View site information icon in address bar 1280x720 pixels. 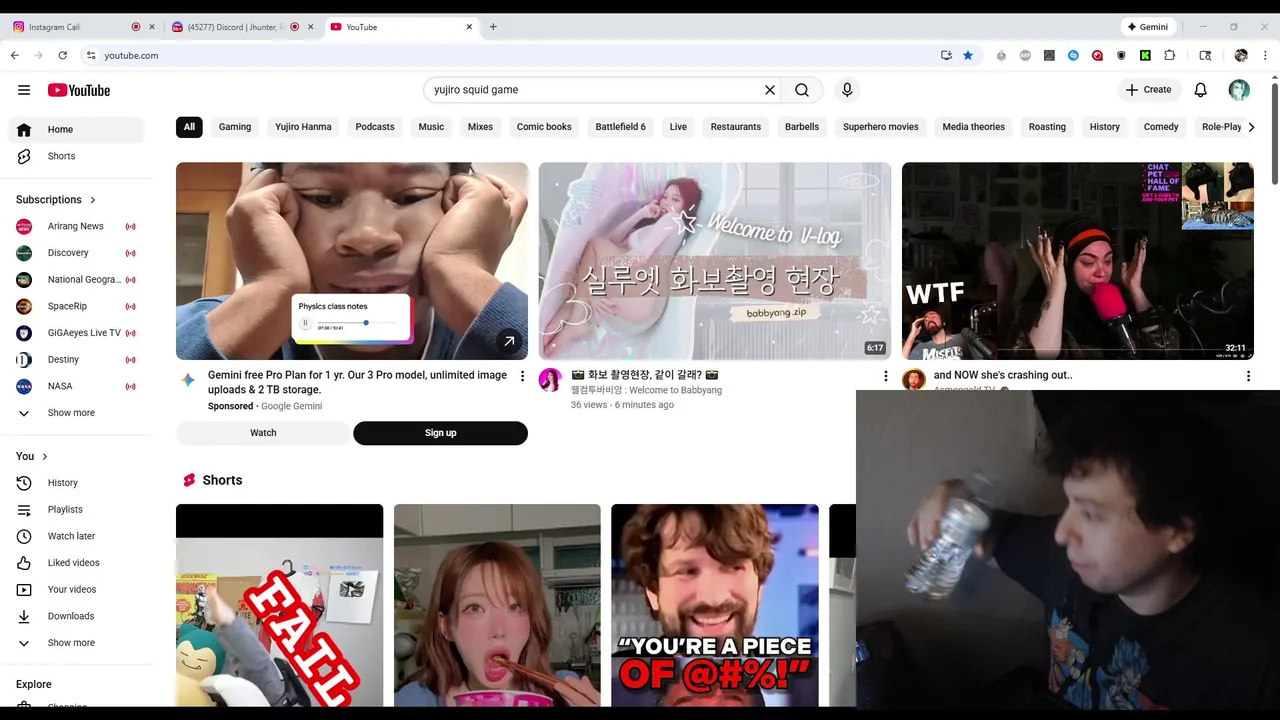(91, 55)
